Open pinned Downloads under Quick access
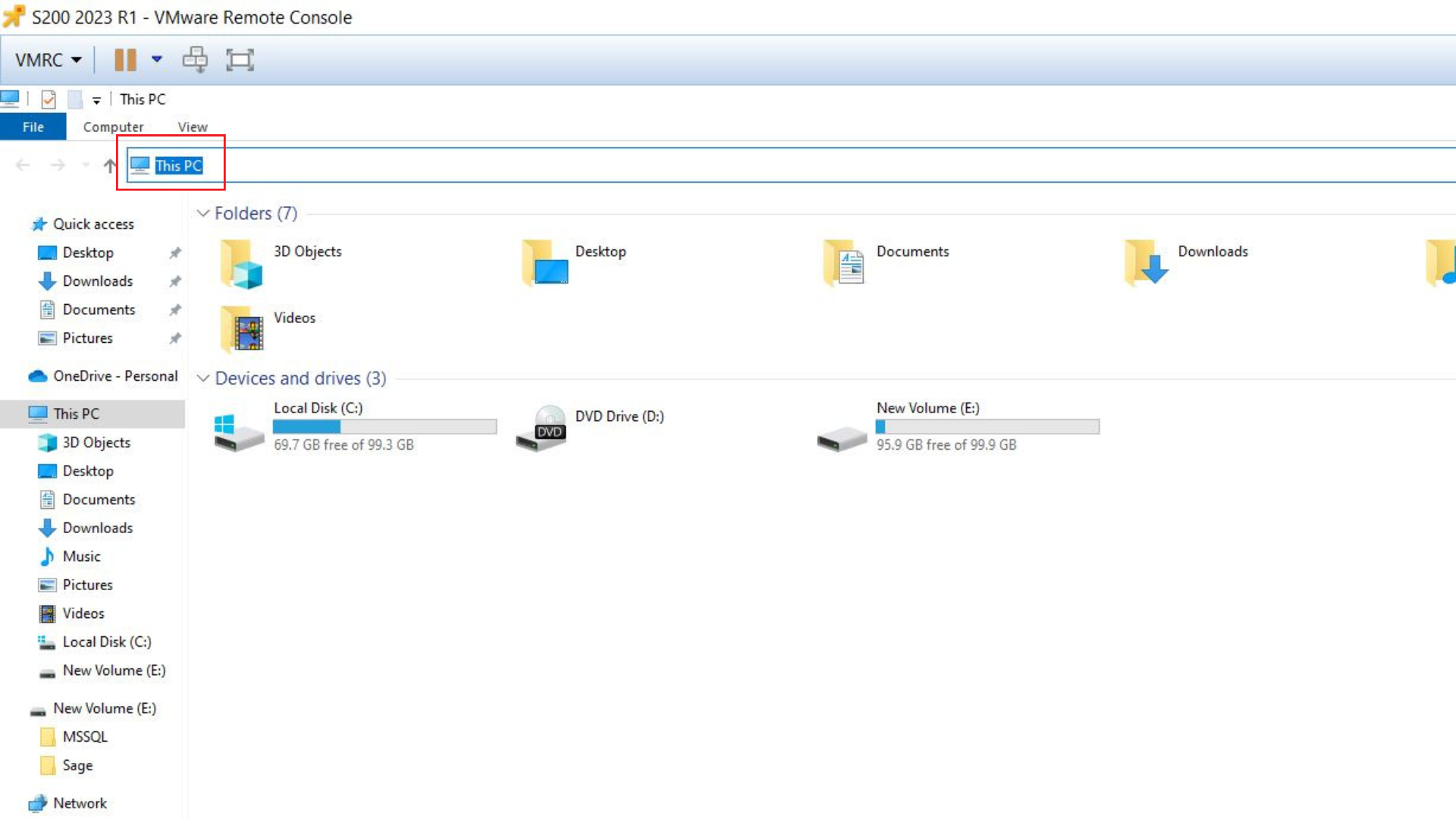This screenshot has height=819, width=1456. point(98,281)
